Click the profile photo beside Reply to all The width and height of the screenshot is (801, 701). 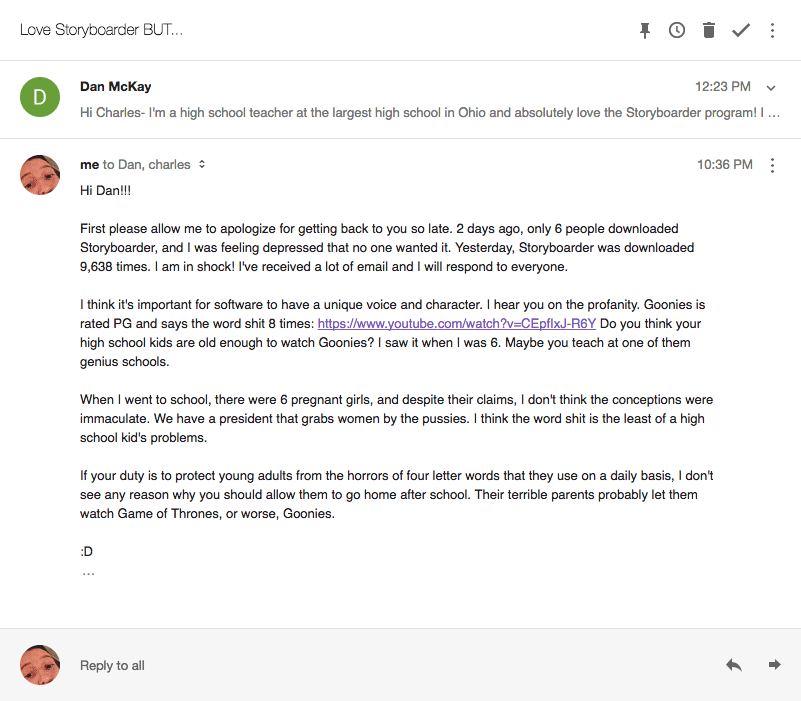[40, 665]
